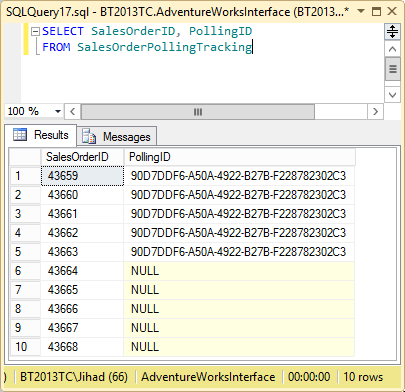405x392 pixels.
Task: Click cell 43661 in SalesOrderID column
Action: coord(82,214)
